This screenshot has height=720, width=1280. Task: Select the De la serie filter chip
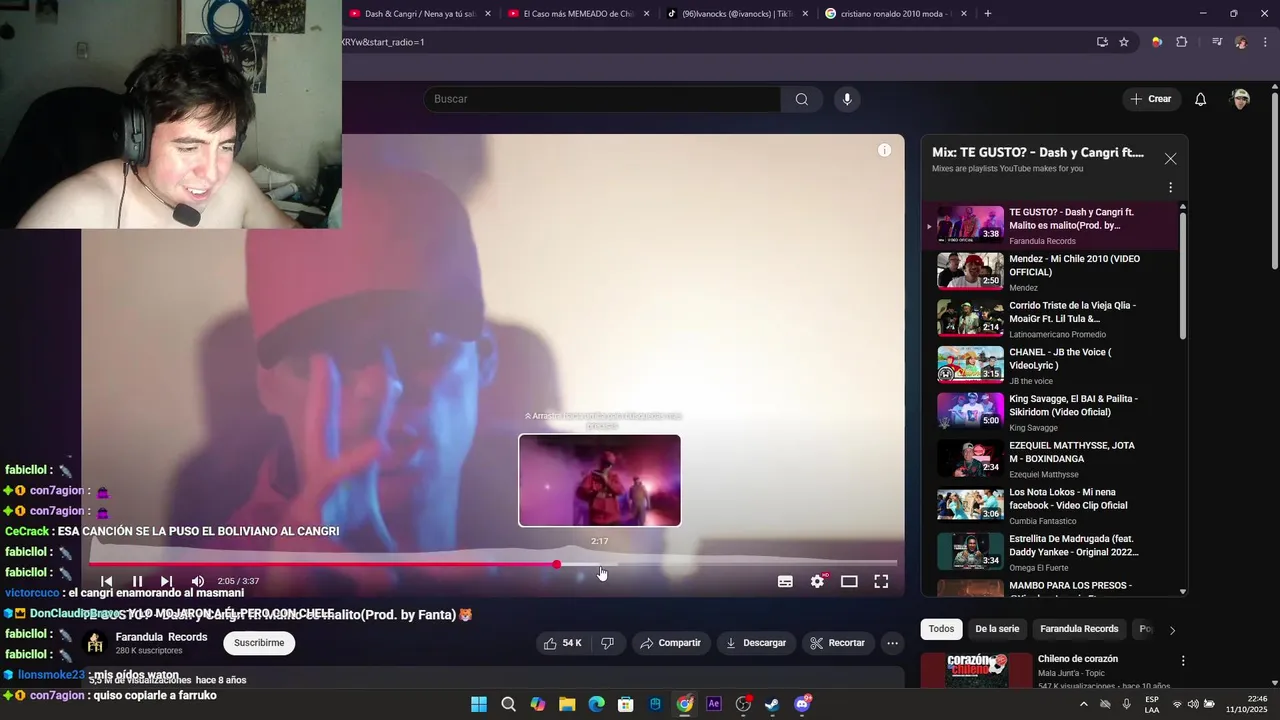(997, 629)
